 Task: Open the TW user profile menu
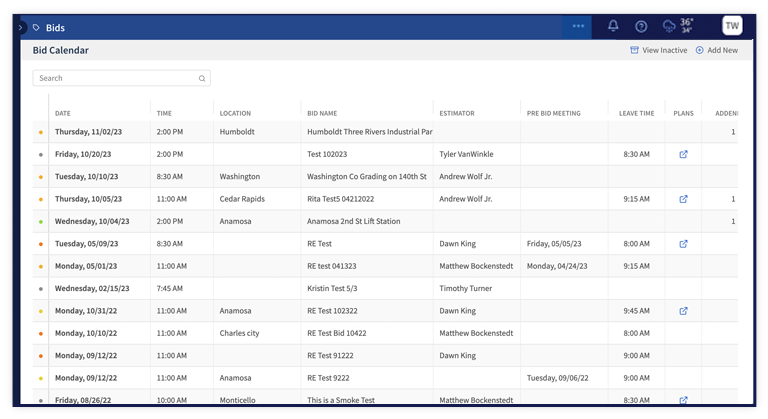click(732, 26)
